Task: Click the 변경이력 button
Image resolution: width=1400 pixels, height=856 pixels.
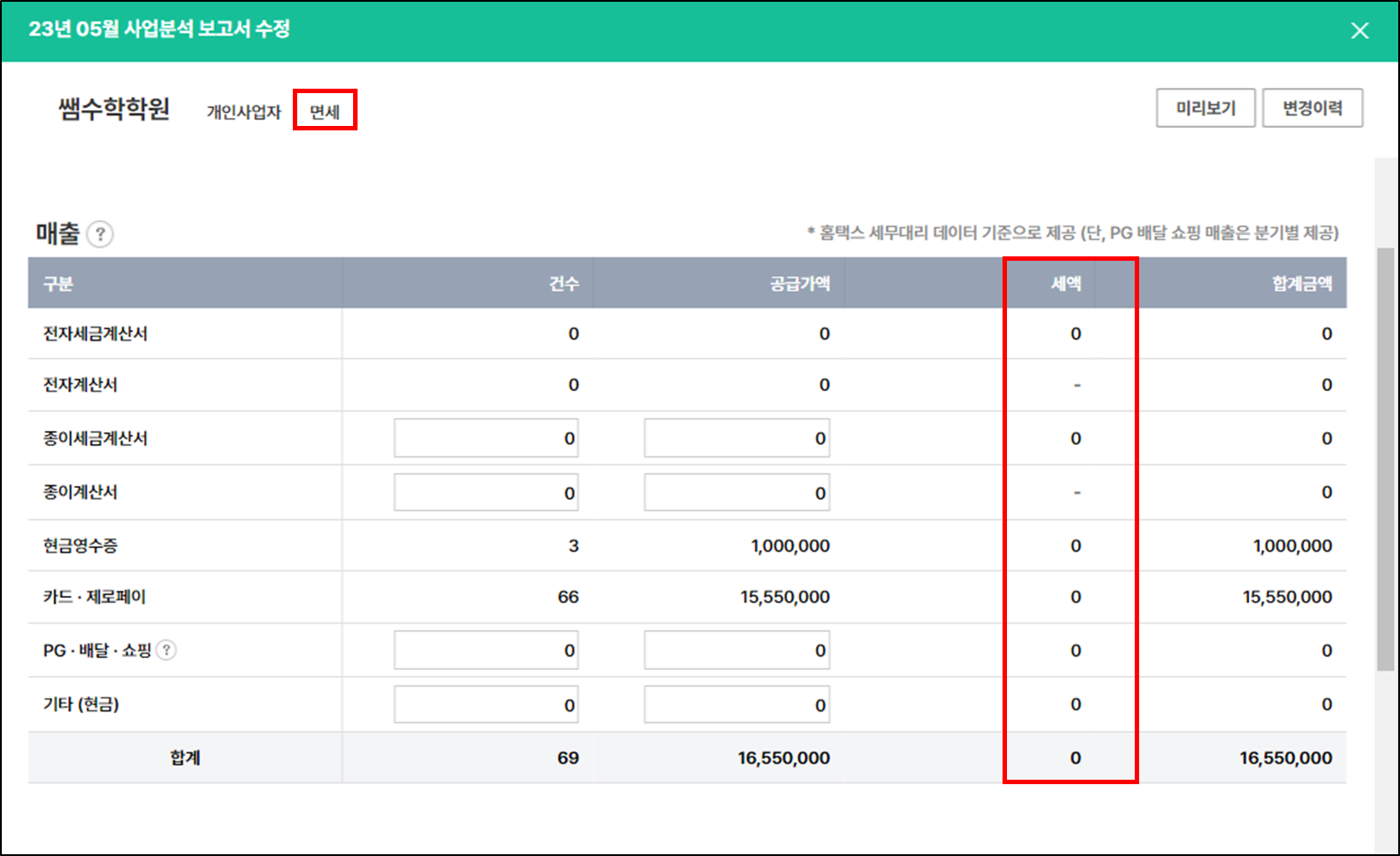Action: (1312, 108)
